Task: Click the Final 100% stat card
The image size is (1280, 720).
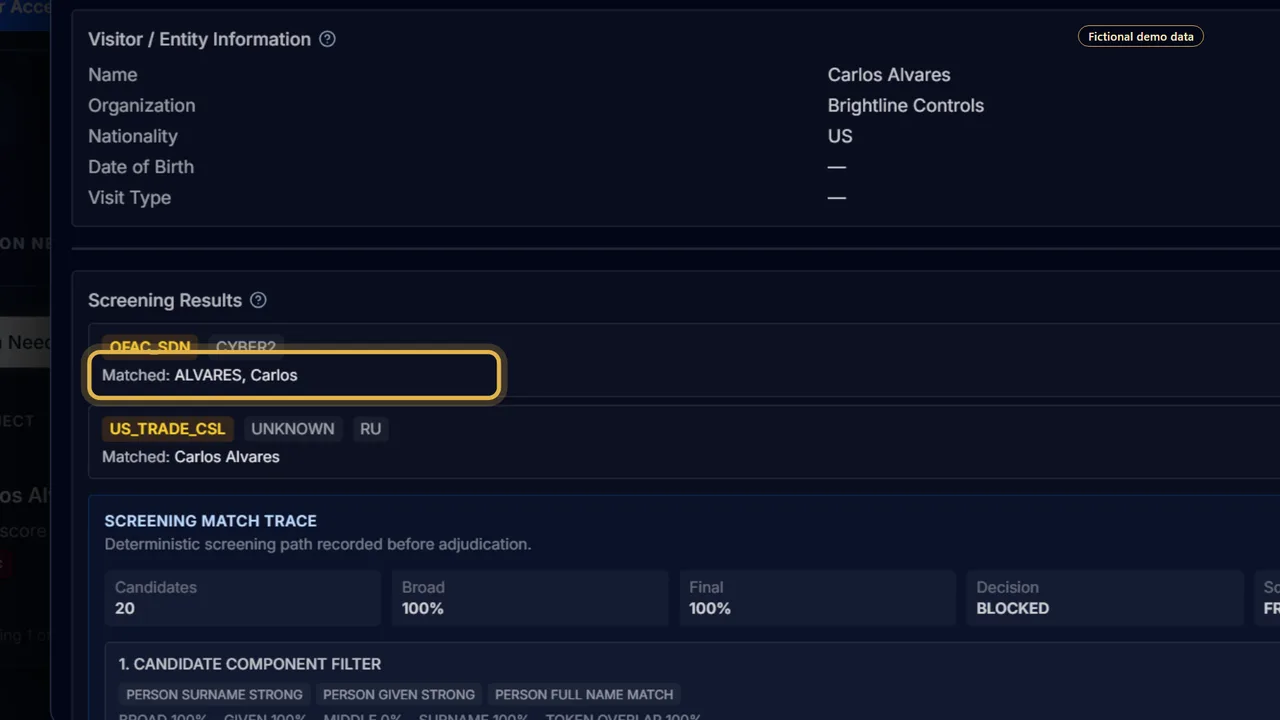Action: click(817, 598)
